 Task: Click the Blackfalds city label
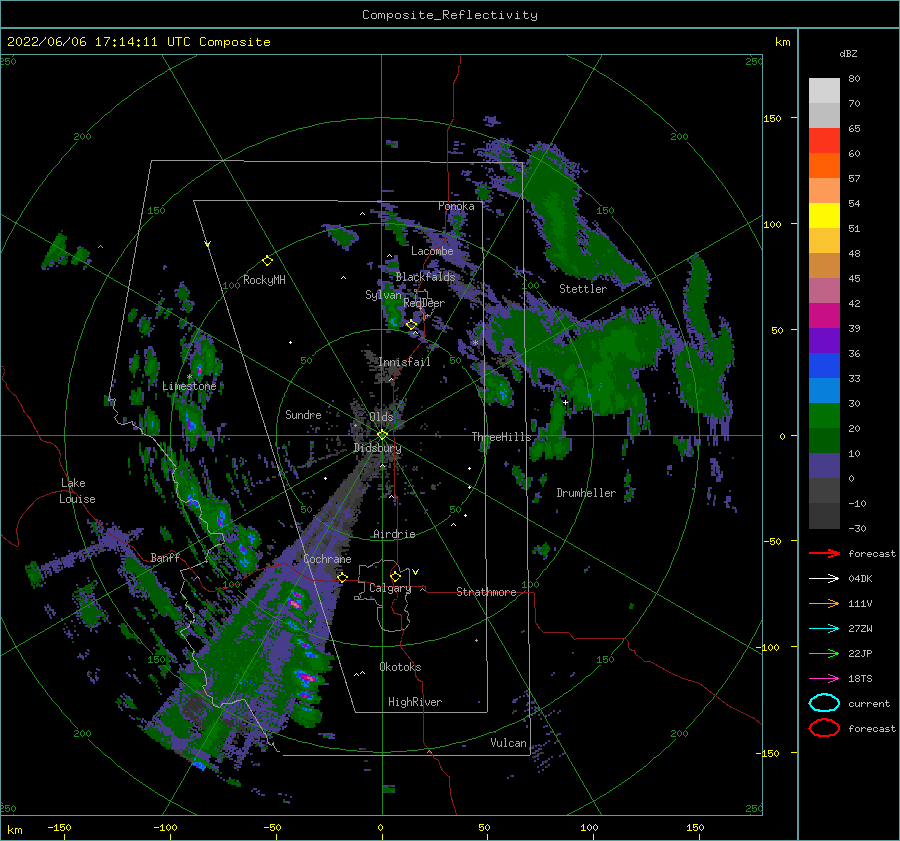point(425,277)
